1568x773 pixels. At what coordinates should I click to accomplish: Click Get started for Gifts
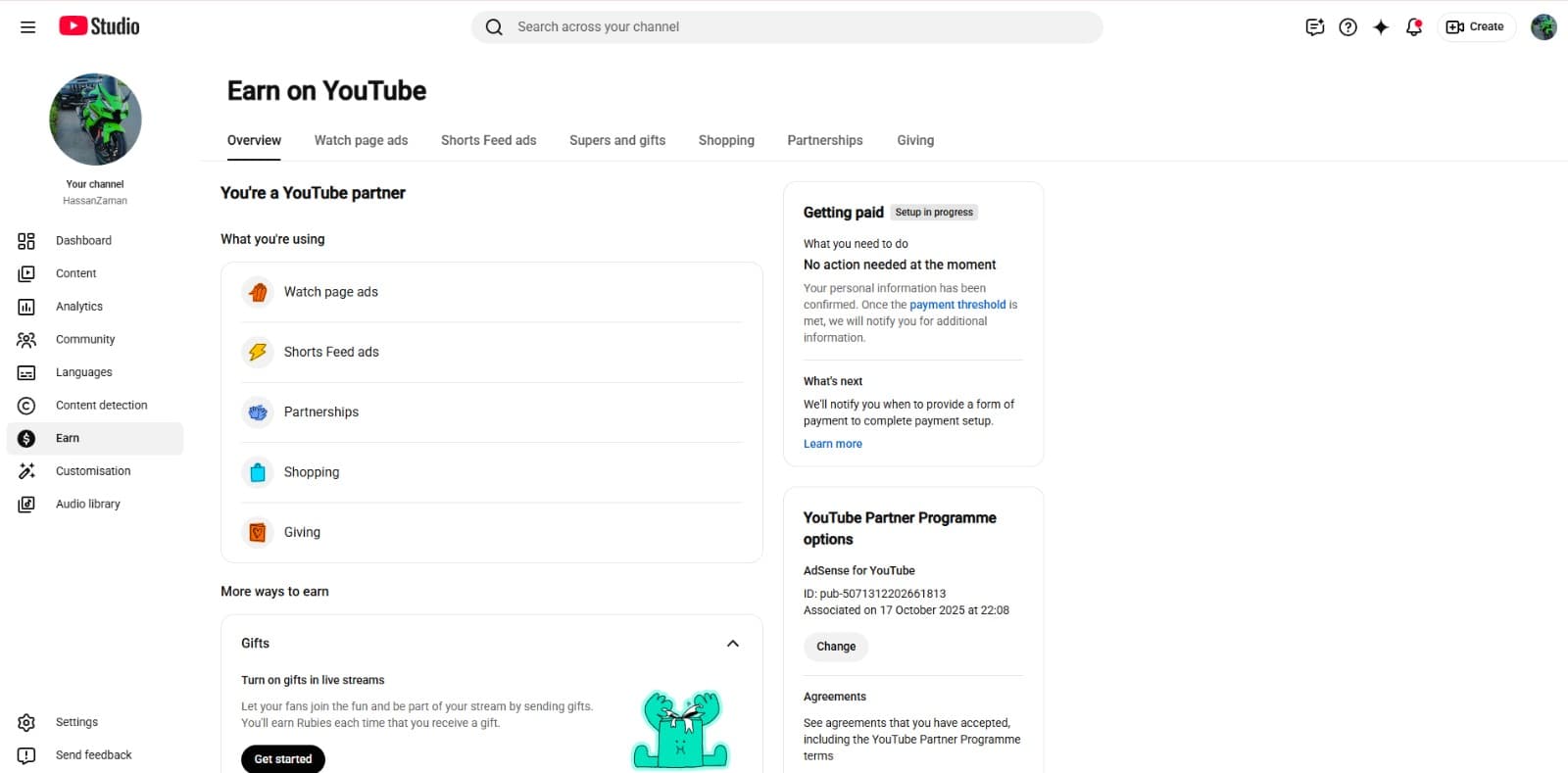click(283, 759)
